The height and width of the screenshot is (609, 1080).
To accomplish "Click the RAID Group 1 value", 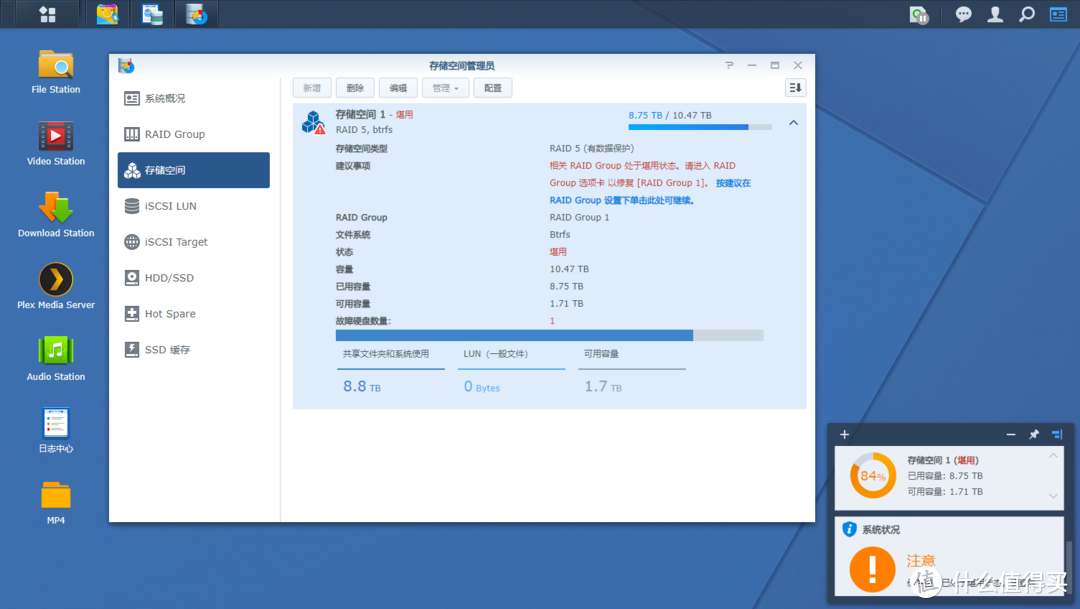I will click(x=579, y=218).
